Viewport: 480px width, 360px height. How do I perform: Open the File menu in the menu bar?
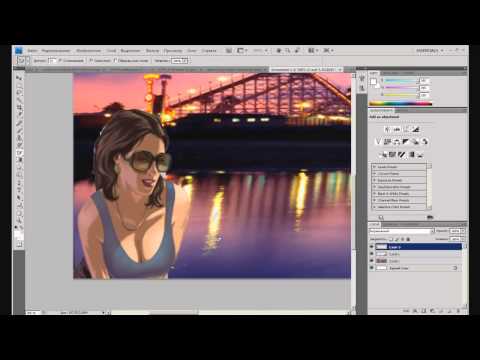point(32,51)
